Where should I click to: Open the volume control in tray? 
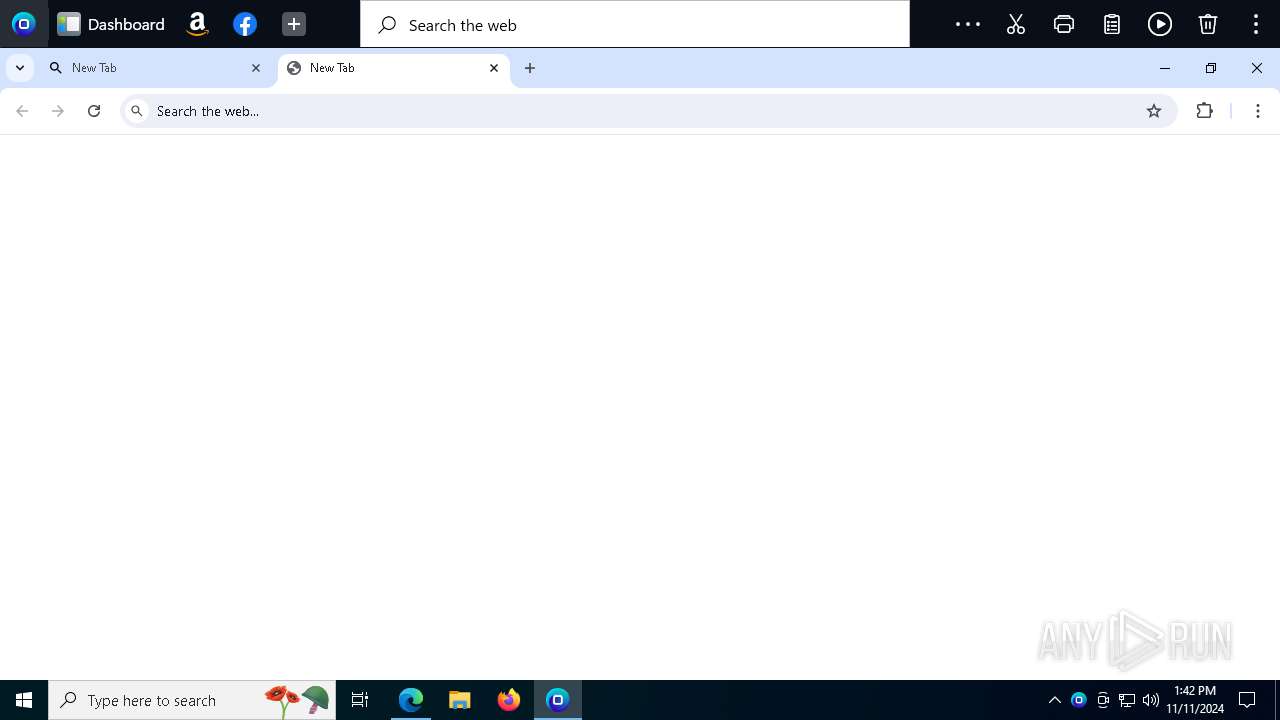tap(1151, 700)
